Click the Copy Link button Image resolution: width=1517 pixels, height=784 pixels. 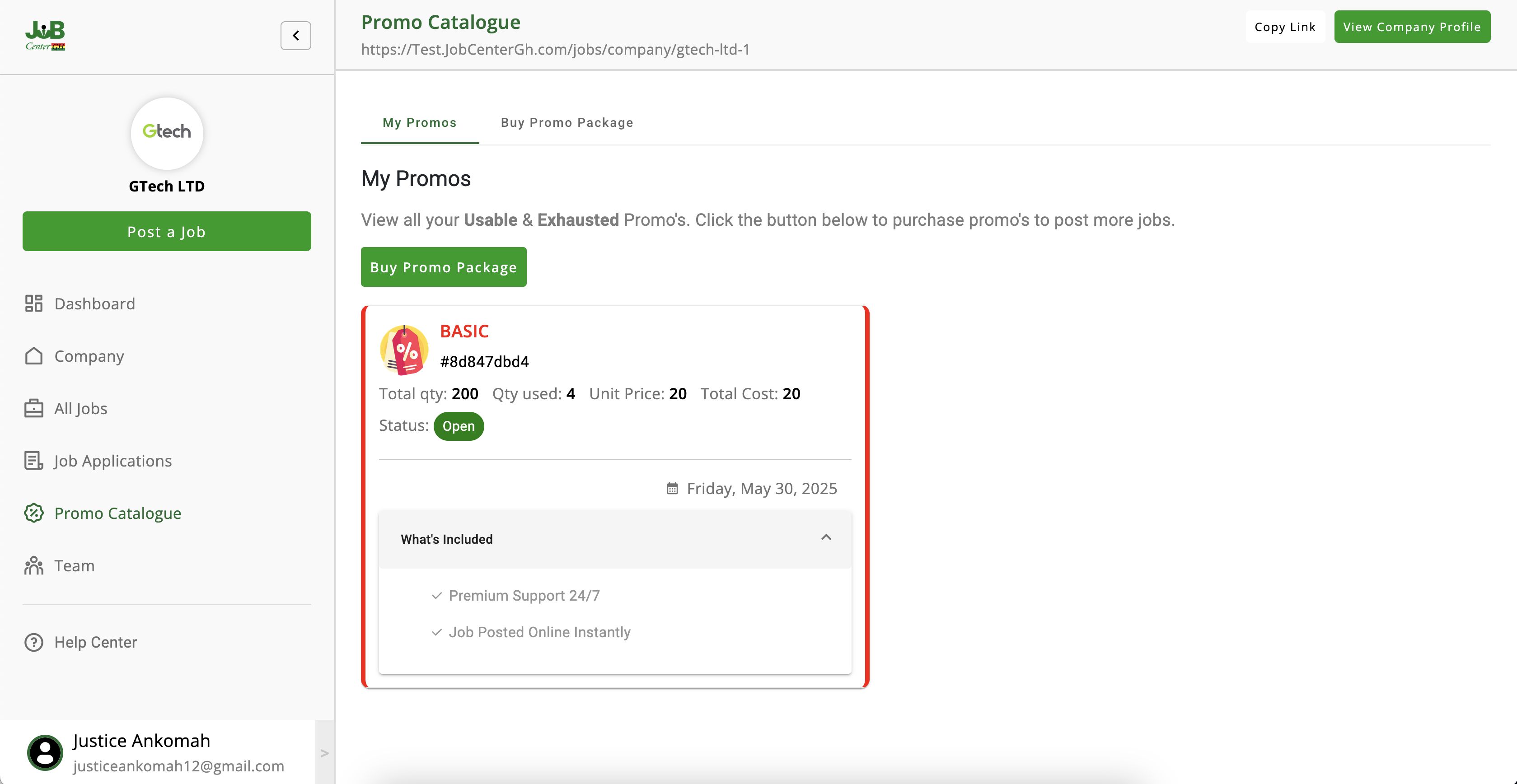coord(1284,27)
